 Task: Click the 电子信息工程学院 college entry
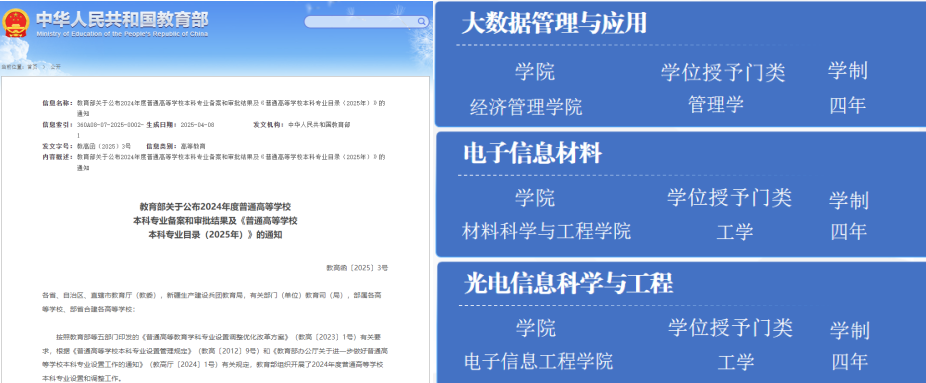pyautogui.click(x=539, y=361)
